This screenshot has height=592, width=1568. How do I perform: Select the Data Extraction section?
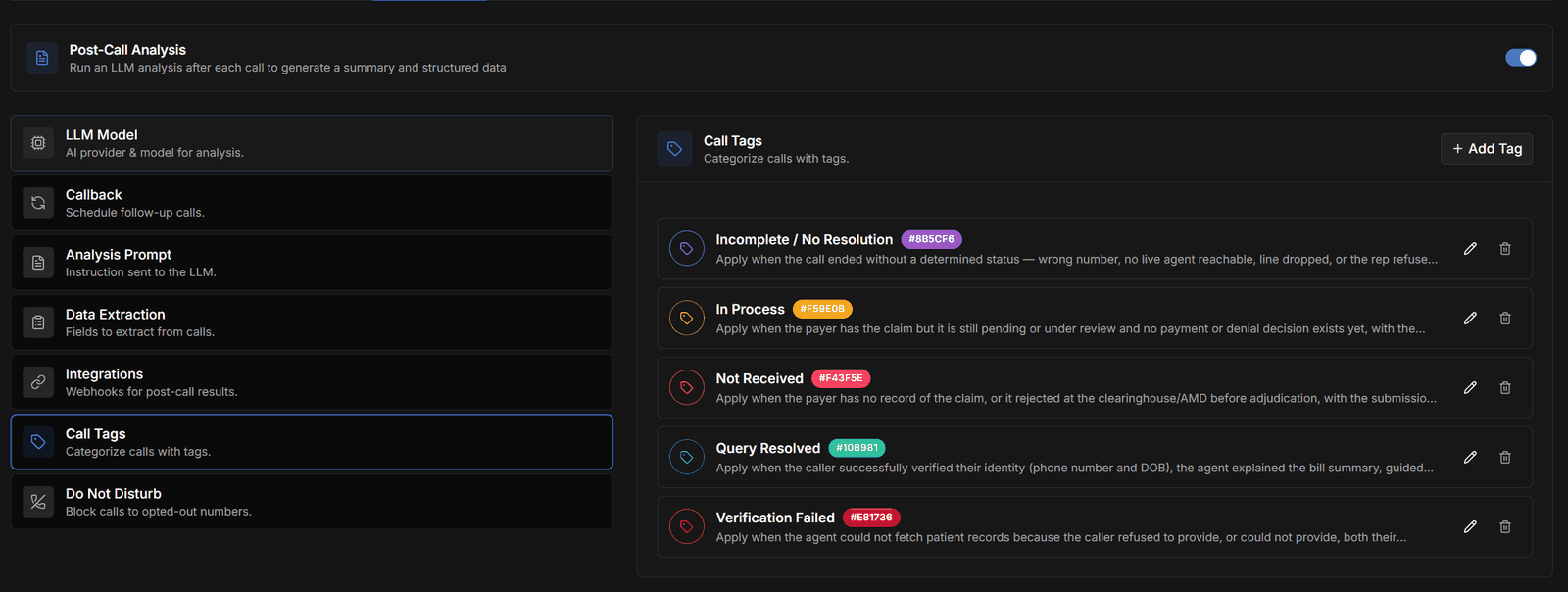pyautogui.click(x=312, y=322)
